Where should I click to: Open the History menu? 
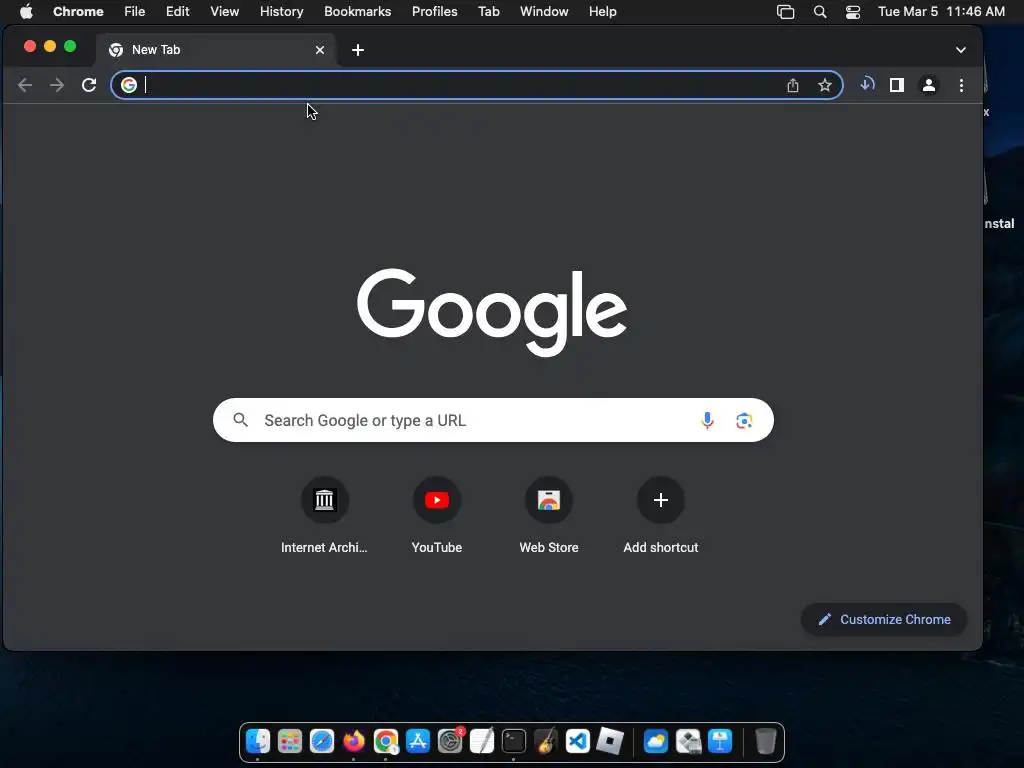[281, 11]
